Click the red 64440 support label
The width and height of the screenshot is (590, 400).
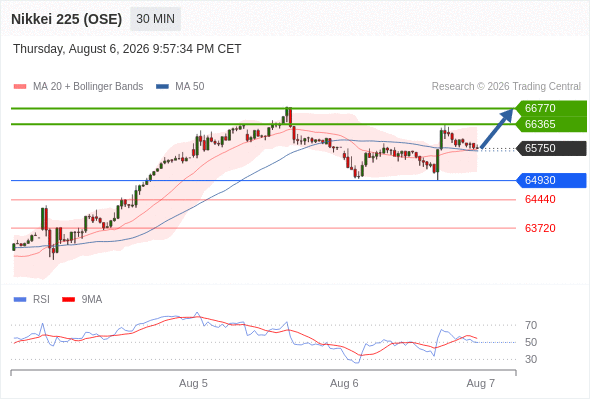coord(540,199)
